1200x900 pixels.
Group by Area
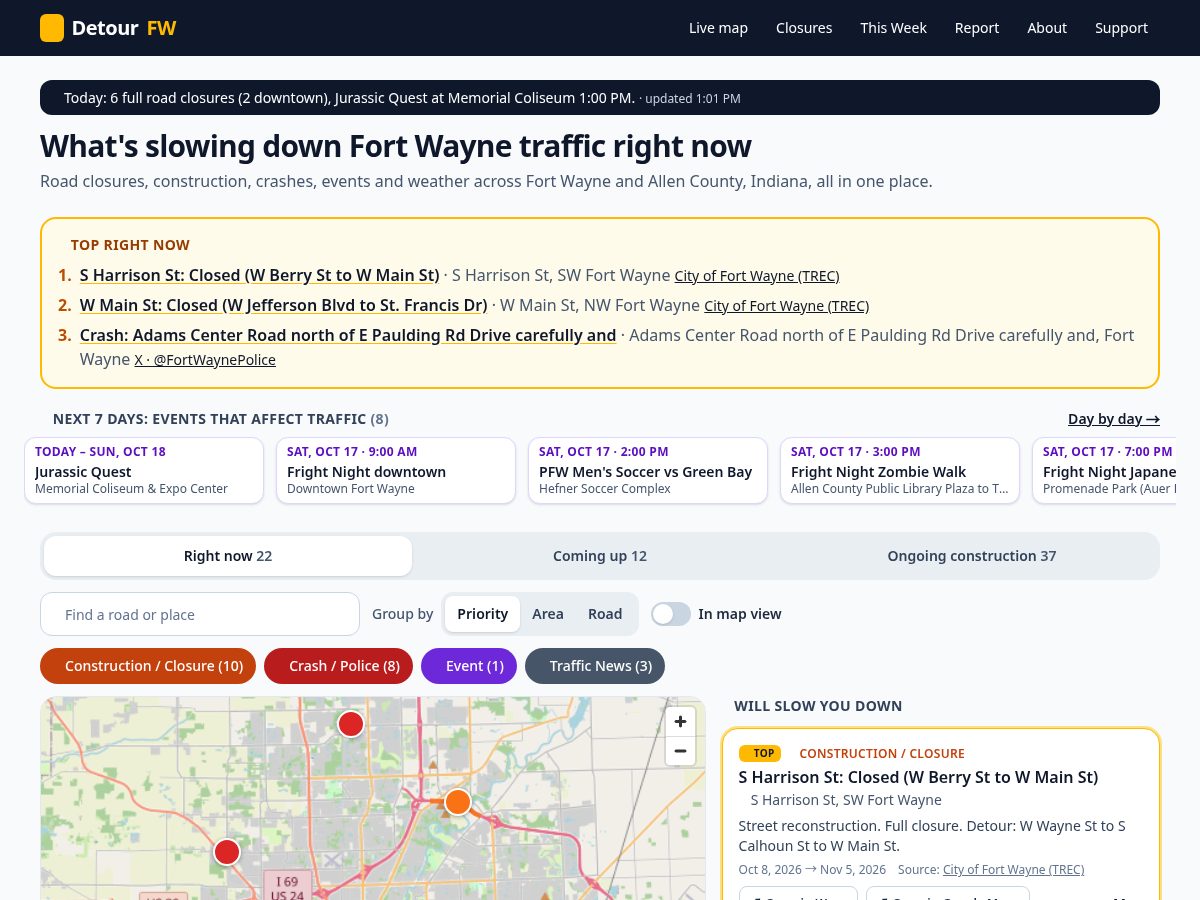[548, 614]
